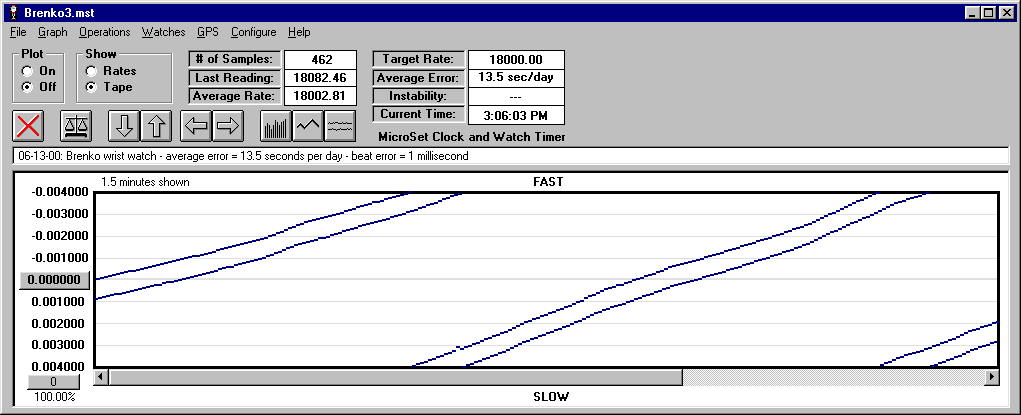Select the bar graph display icon
The image size is (1021, 415).
click(276, 126)
